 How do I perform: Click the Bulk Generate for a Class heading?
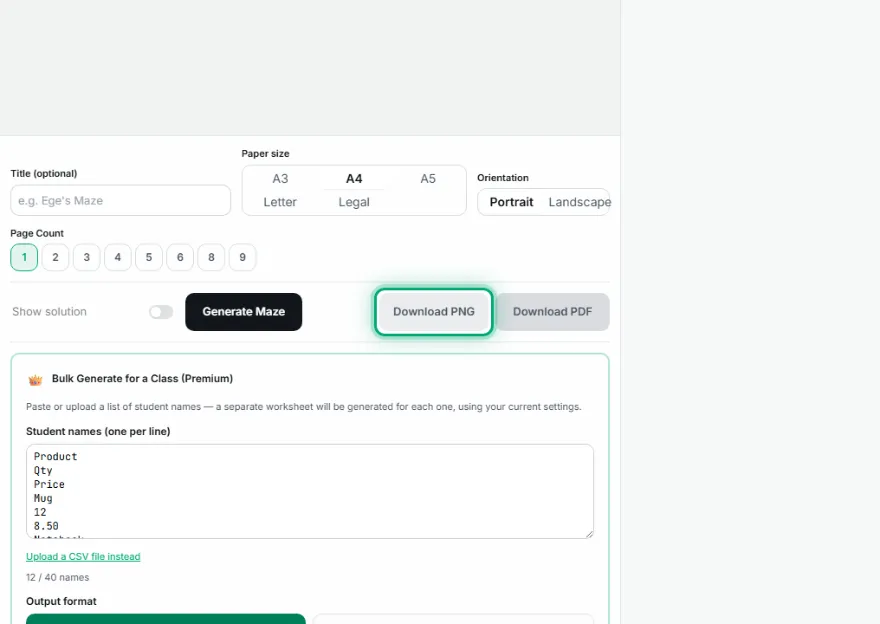(x=143, y=379)
